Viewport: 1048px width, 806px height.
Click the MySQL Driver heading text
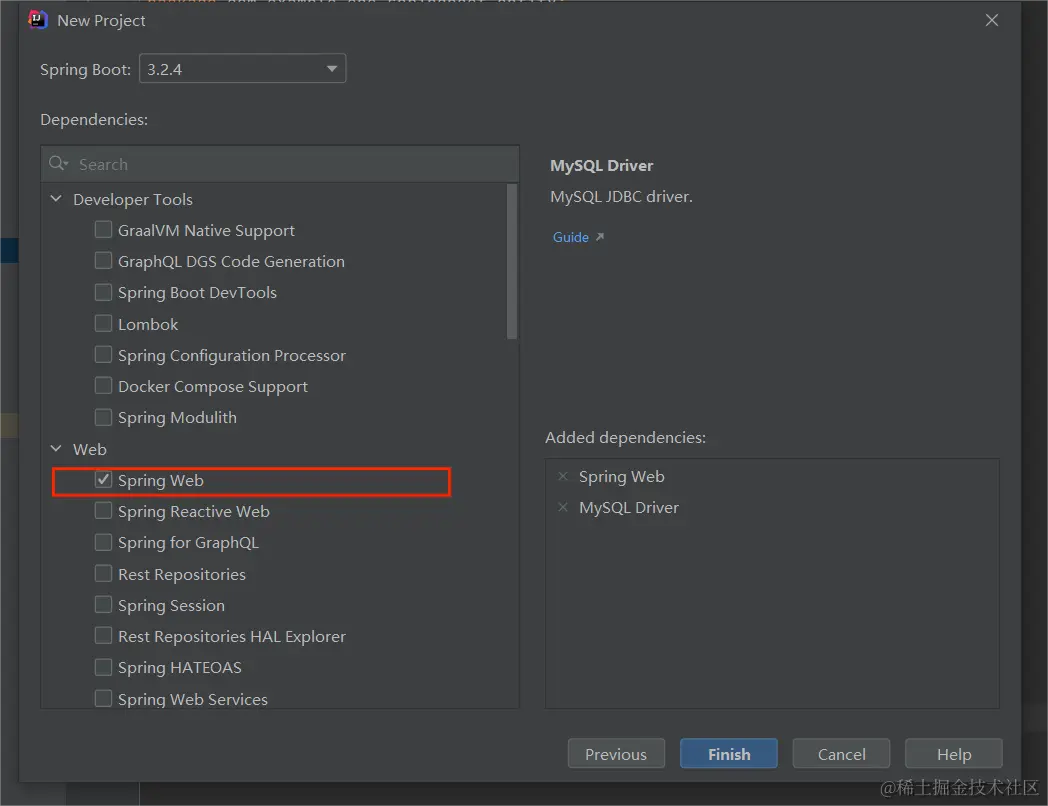click(602, 166)
